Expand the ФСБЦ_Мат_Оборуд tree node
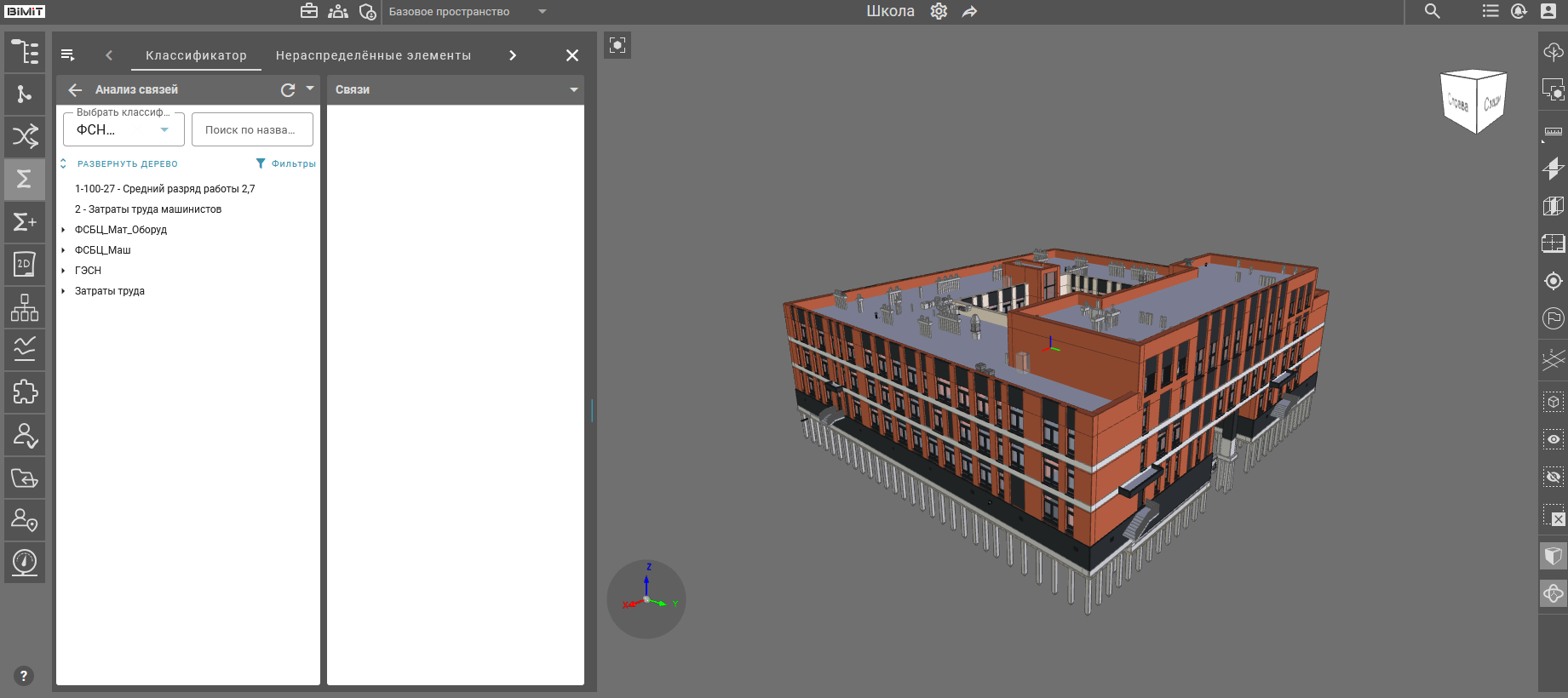Image resolution: width=1568 pixels, height=698 pixels. (64, 230)
